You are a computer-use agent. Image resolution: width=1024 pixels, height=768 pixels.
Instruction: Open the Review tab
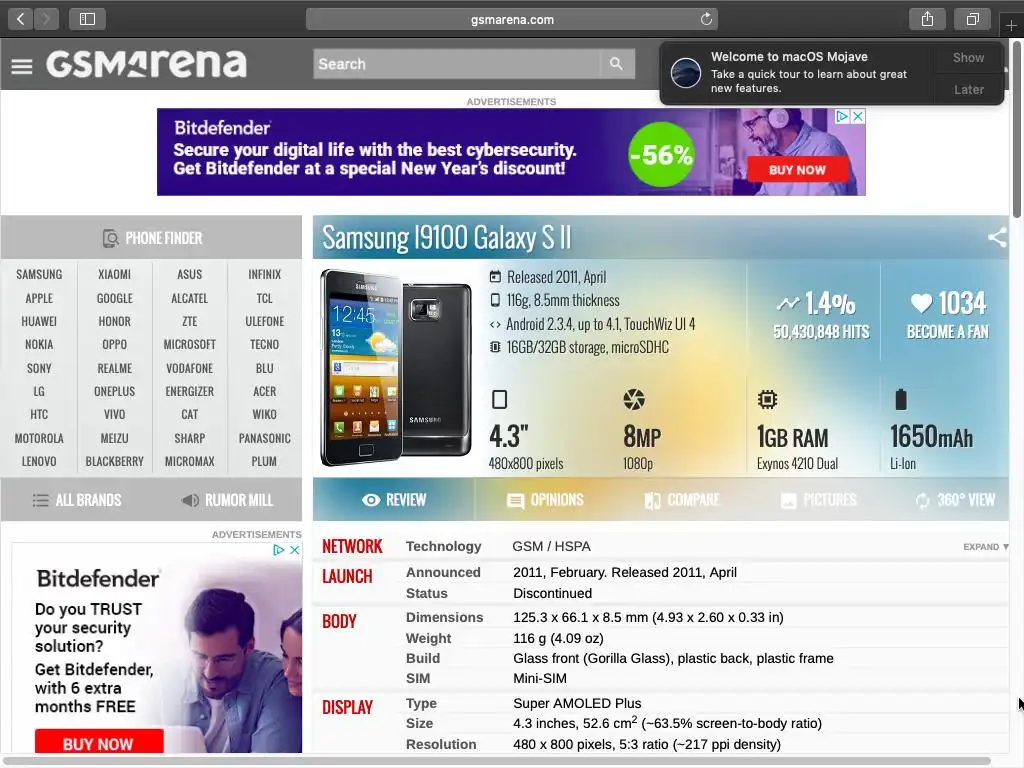click(394, 500)
